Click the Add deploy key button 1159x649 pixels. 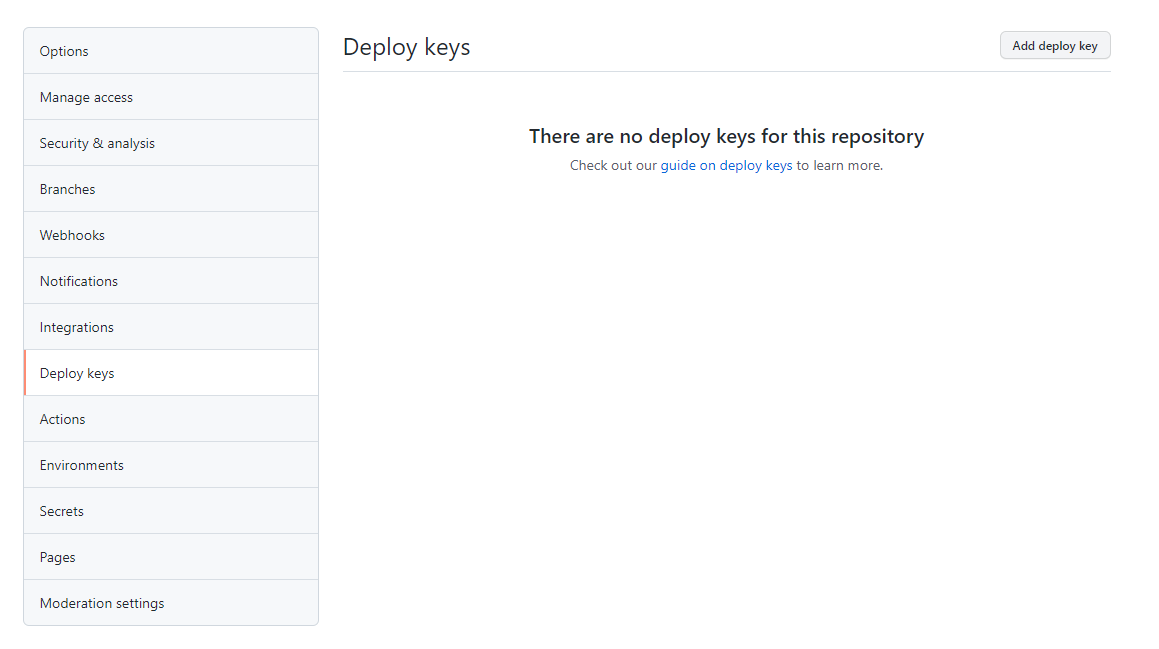pyautogui.click(x=1054, y=46)
